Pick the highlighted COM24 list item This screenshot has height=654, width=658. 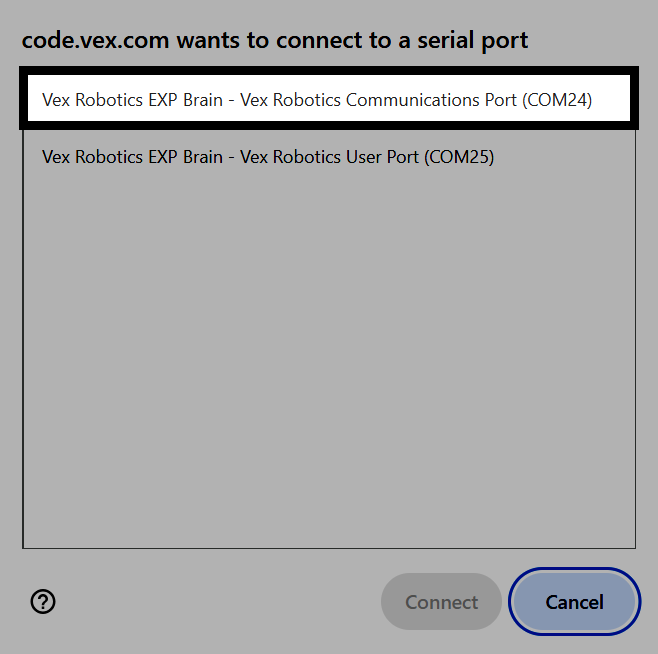[329, 100]
